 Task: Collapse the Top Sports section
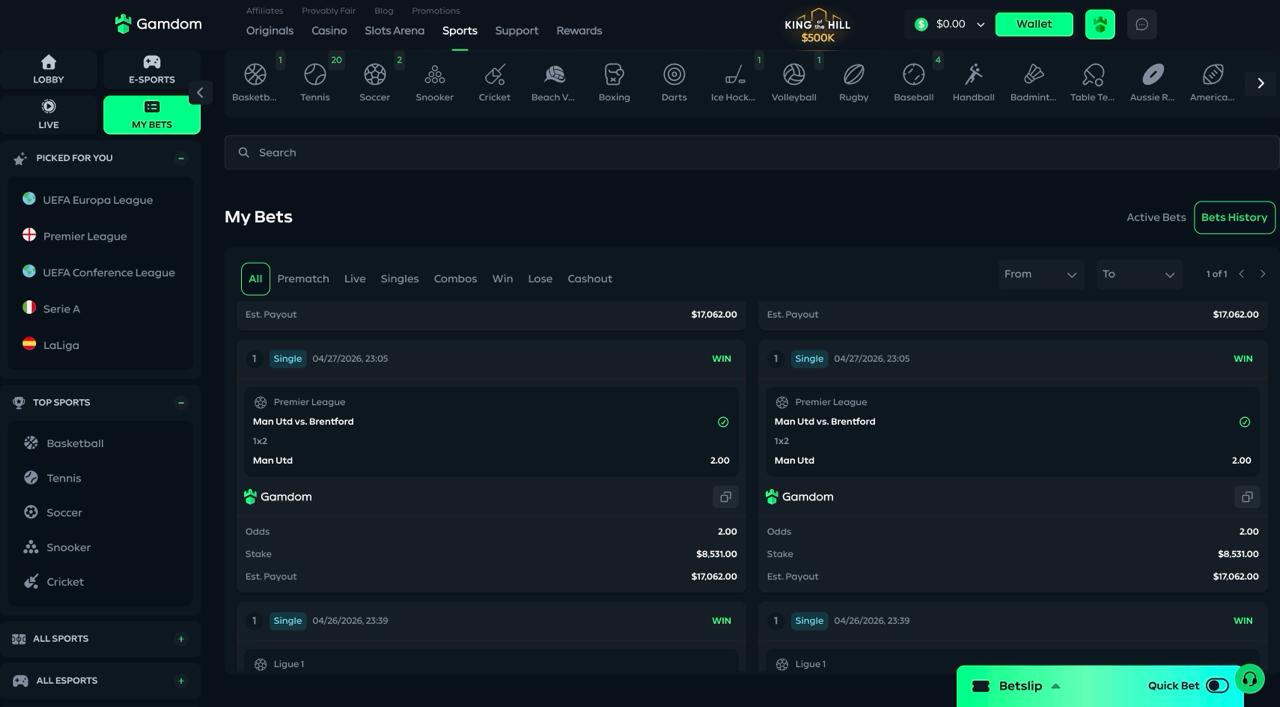pyautogui.click(x=181, y=403)
